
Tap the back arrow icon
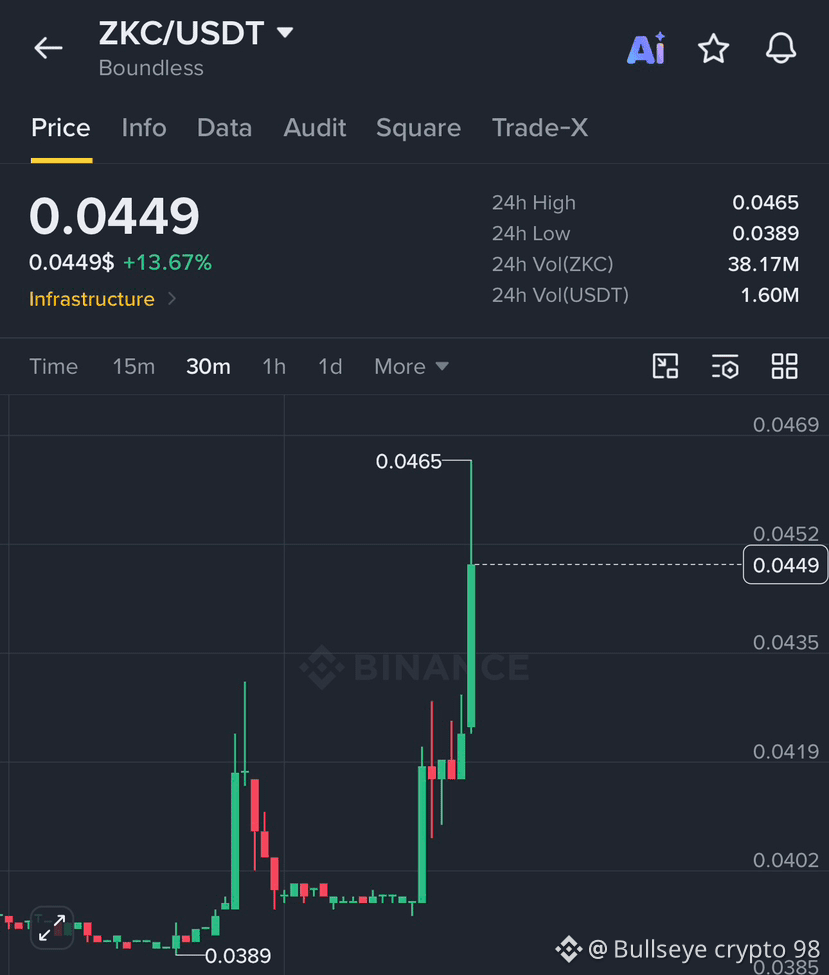click(48, 48)
